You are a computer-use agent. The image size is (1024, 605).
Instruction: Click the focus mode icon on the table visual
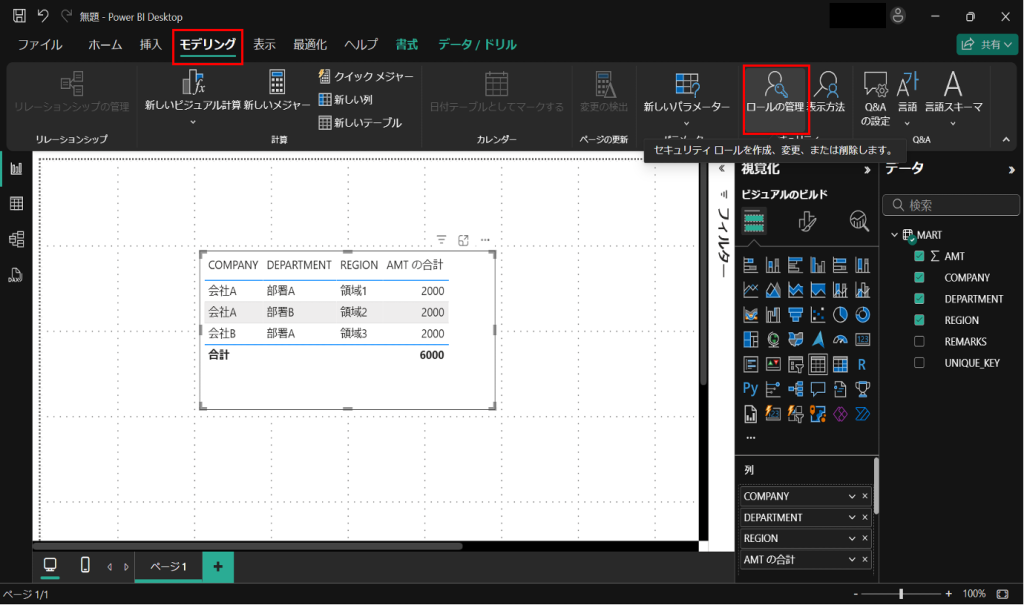point(464,240)
